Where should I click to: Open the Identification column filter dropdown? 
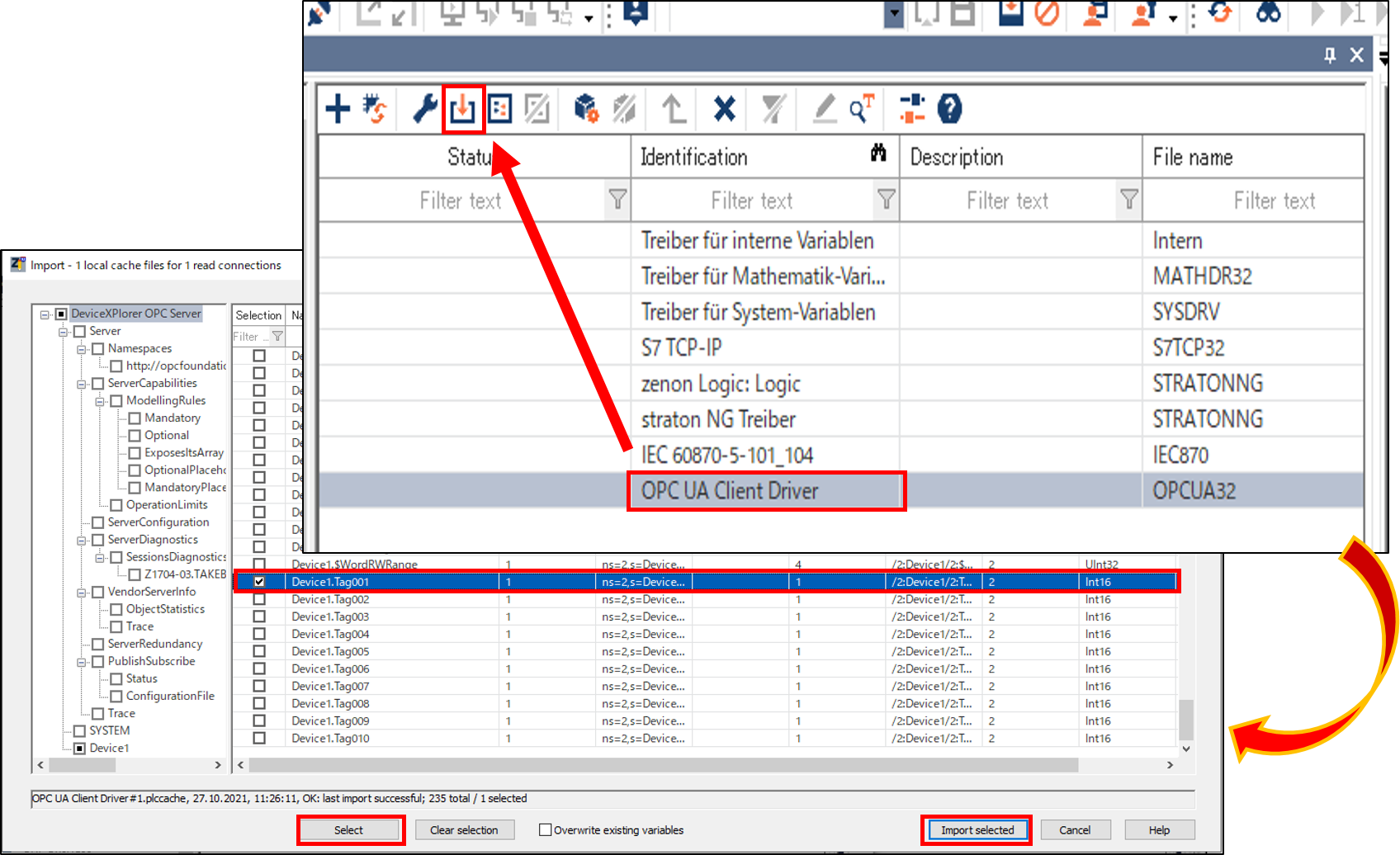tap(886, 200)
